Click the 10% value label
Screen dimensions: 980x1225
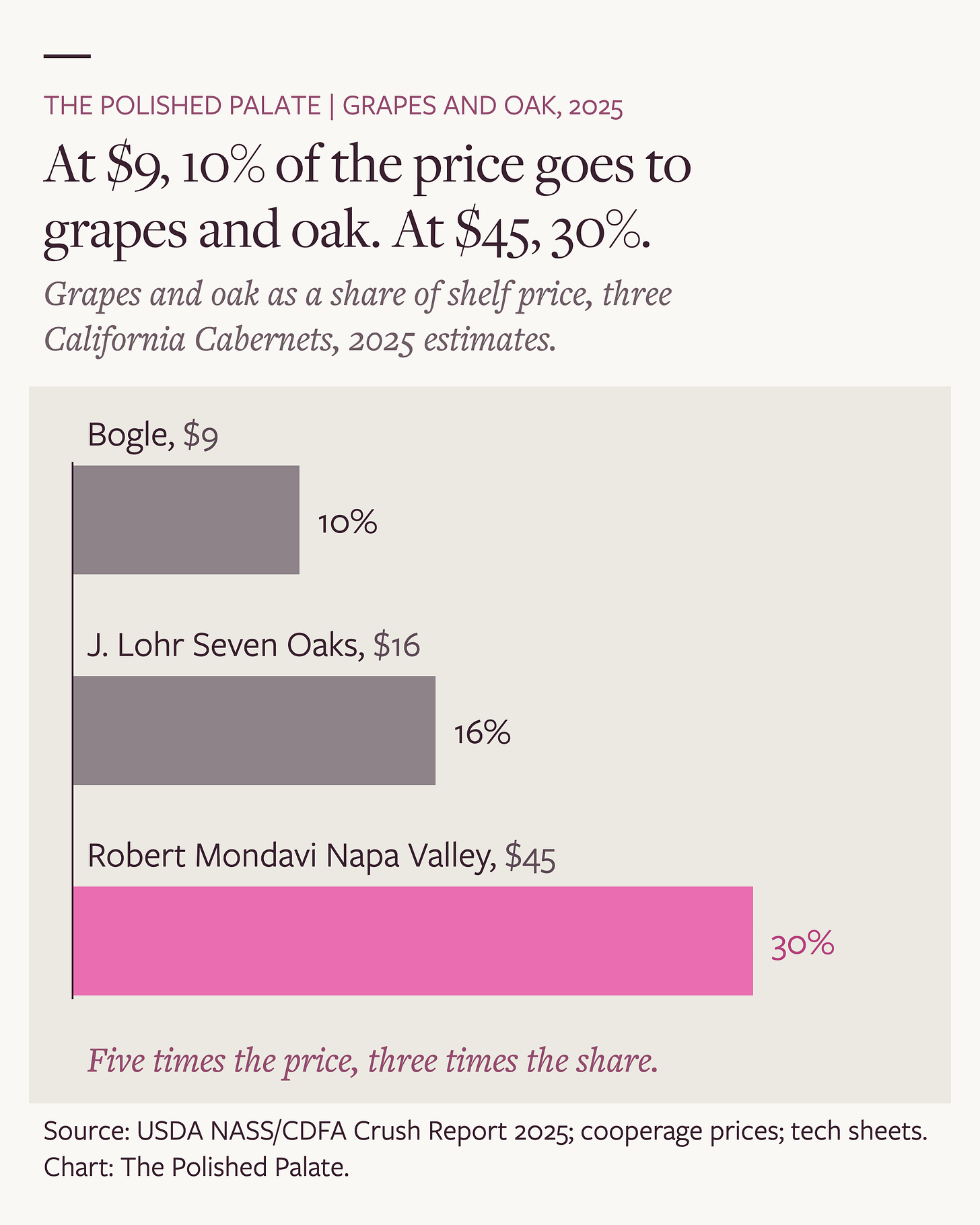pos(347,522)
